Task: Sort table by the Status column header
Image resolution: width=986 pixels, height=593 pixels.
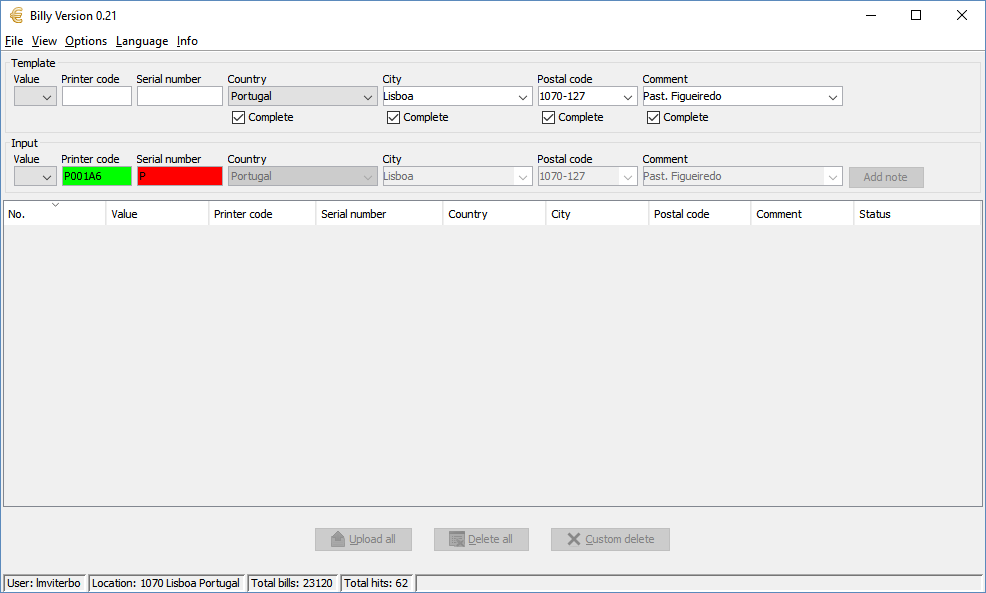Action: (x=874, y=214)
